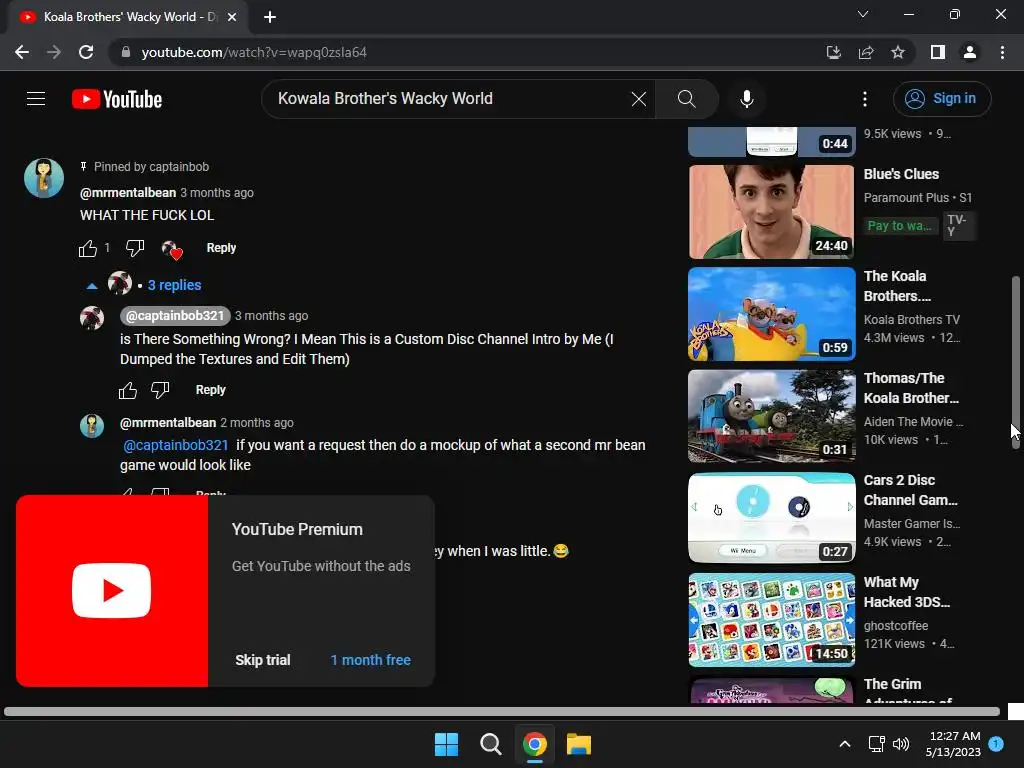Click Master Gamer channel name text
Screen dimensions: 1024x768
pos(912,523)
